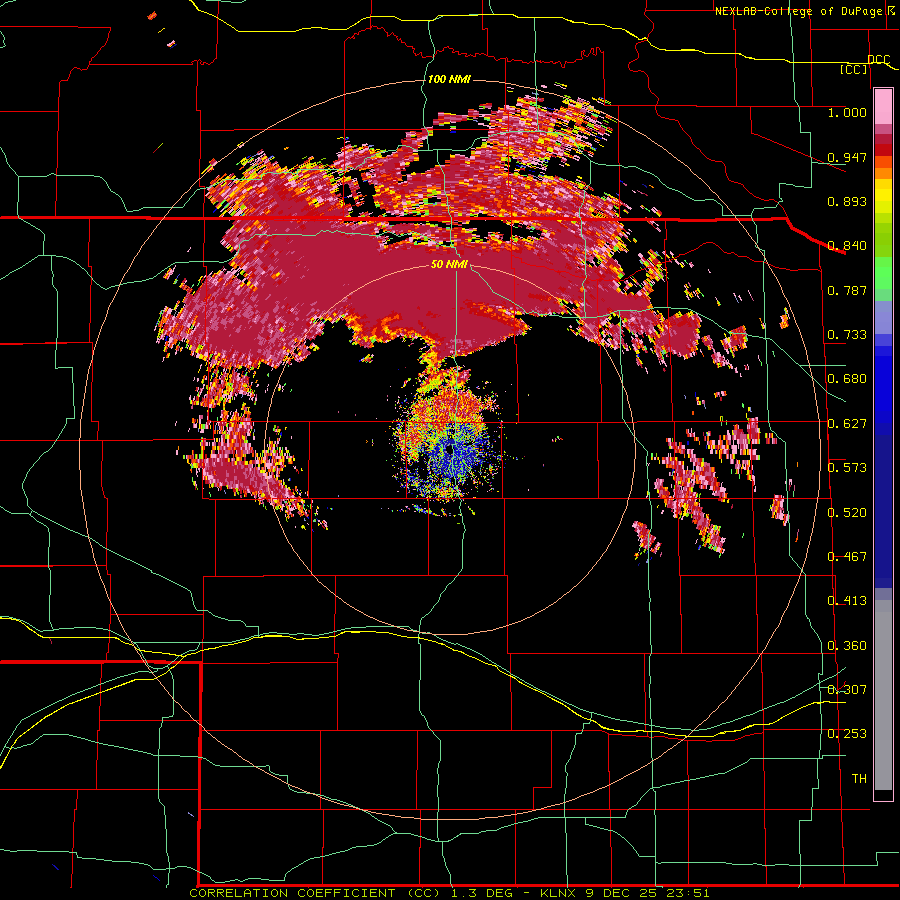Click the 0.893 scale value
The image size is (900, 900).
pos(847,201)
